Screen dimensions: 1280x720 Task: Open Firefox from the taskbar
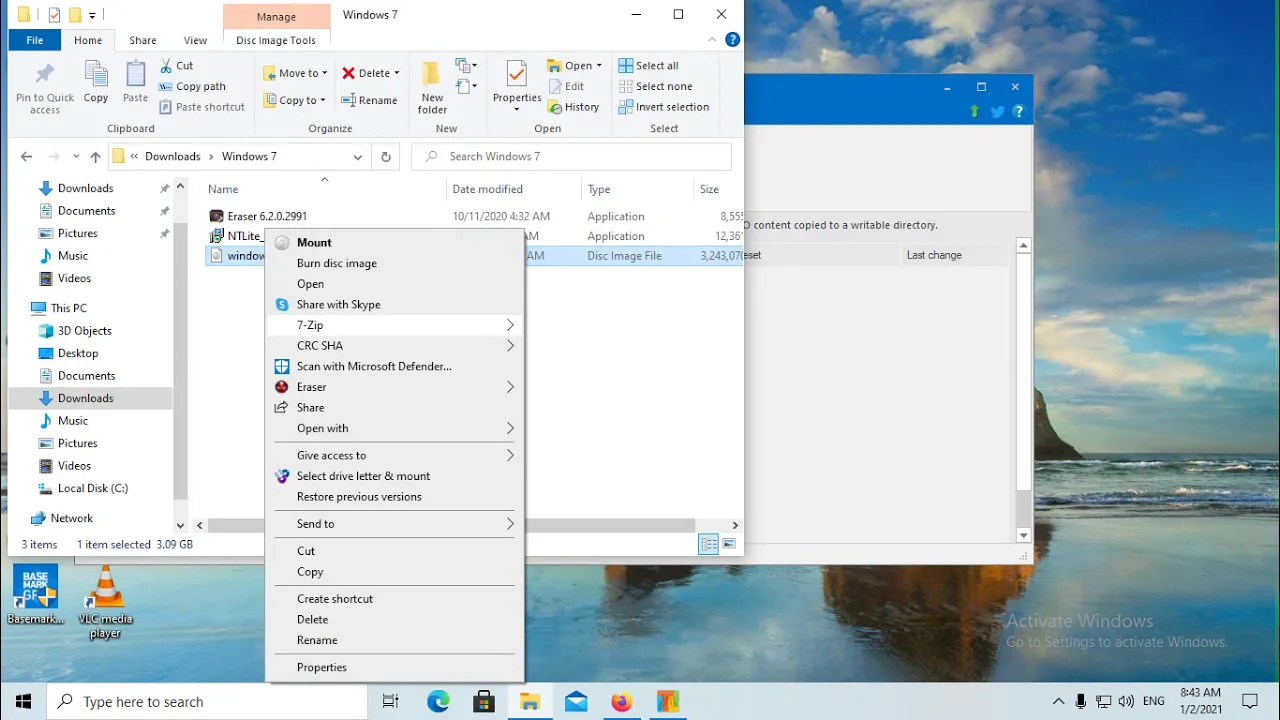click(x=622, y=702)
